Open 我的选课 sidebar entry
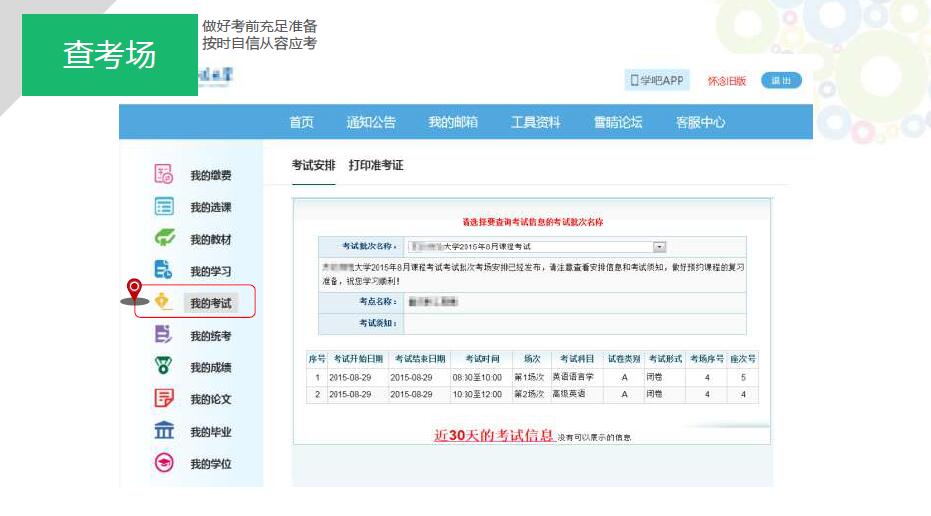The height and width of the screenshot is (516, 931). [x=211, y=207]
